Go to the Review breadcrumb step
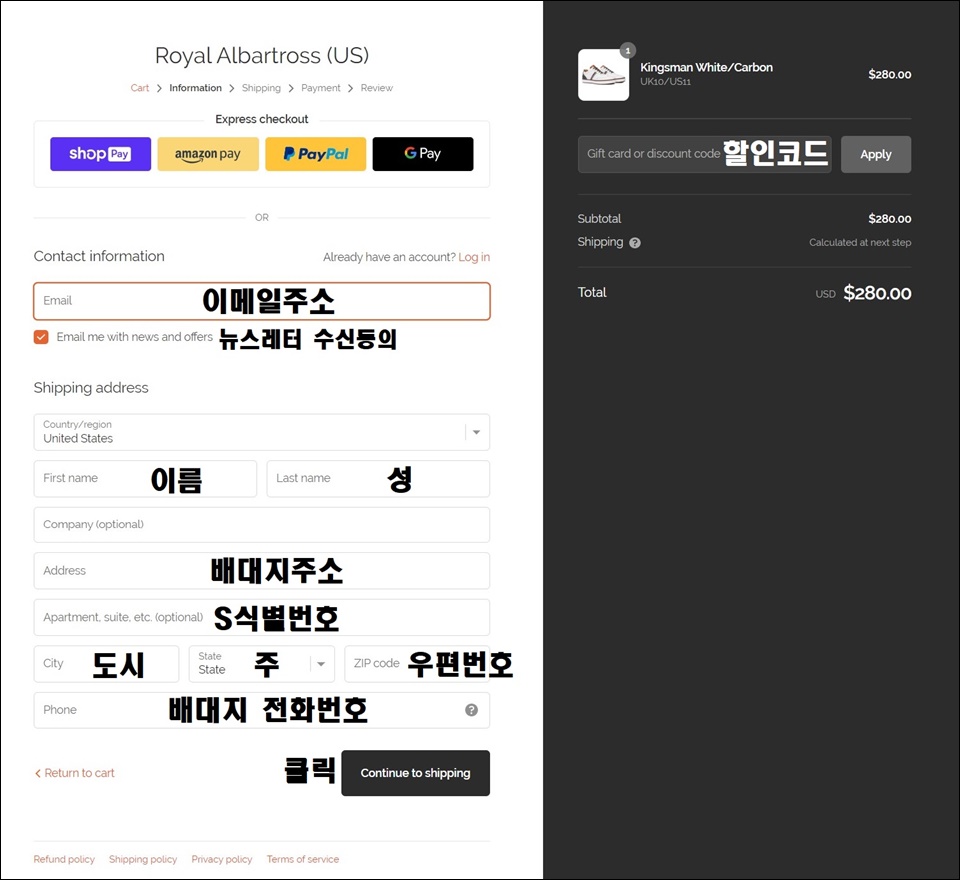This screenshot has height=880, width=960. point(377,88)
